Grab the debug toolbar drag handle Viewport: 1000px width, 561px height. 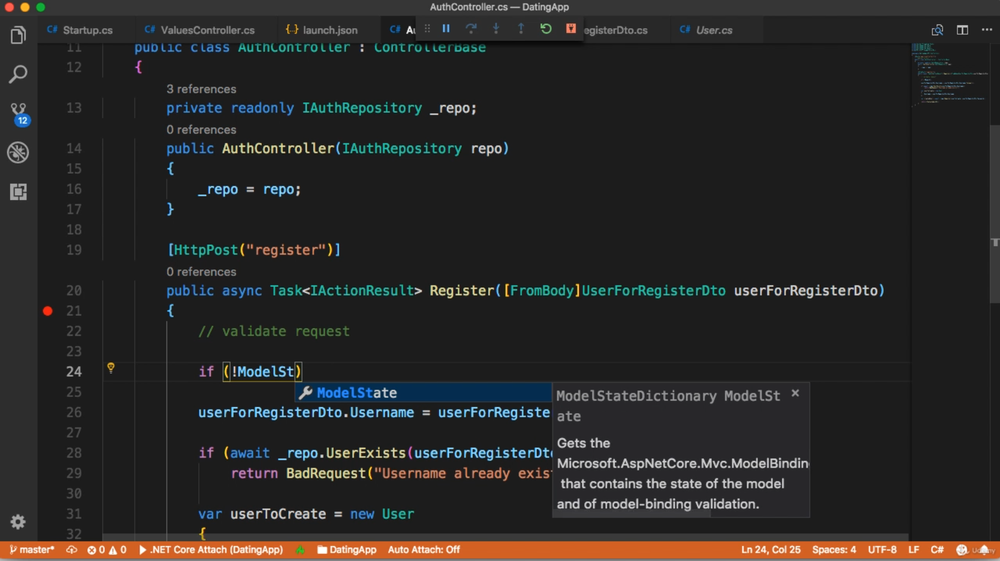coord(427,29)
